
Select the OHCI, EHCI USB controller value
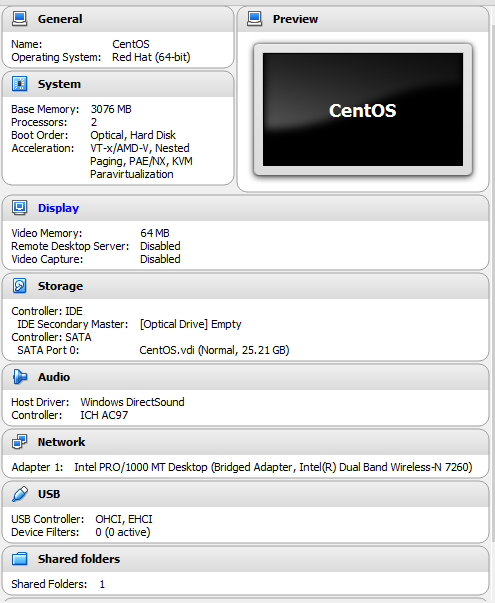124,520
